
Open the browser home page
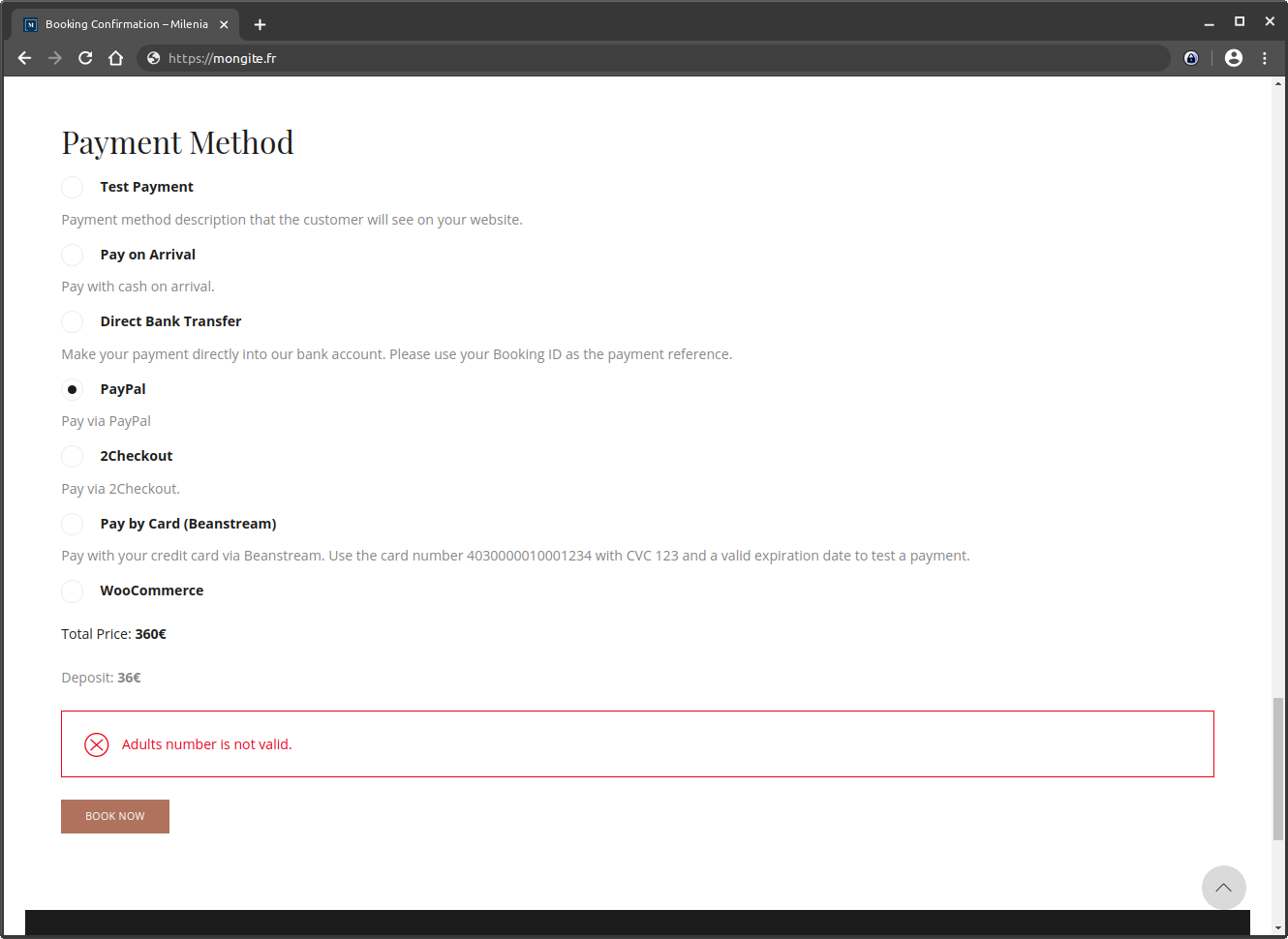coord(116,58)
